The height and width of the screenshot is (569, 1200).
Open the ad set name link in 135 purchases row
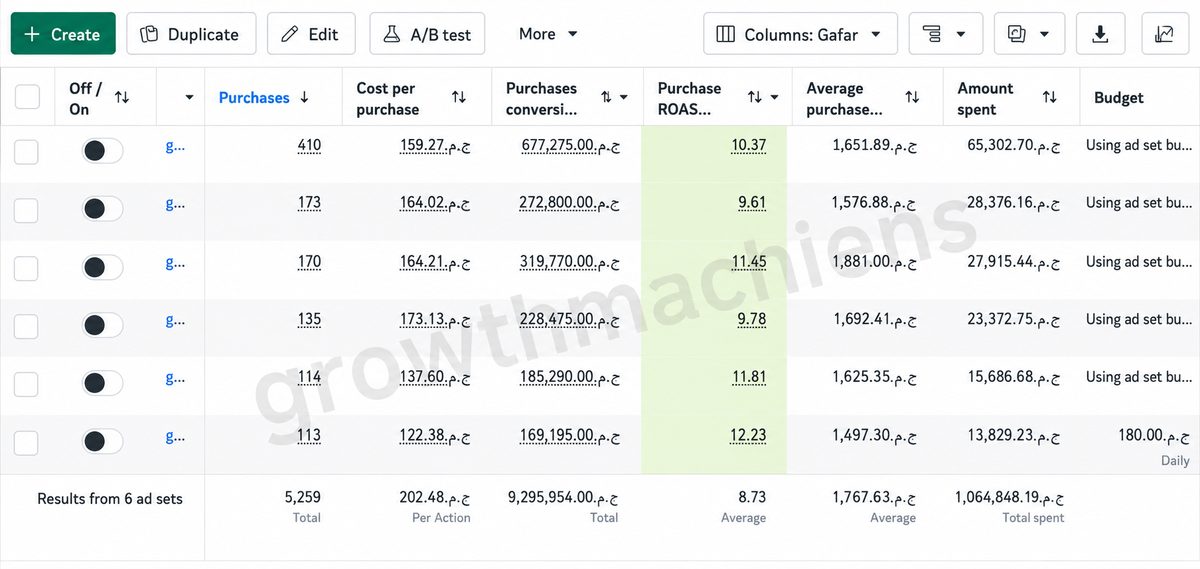pyautogui.click(x=175, y=320)
